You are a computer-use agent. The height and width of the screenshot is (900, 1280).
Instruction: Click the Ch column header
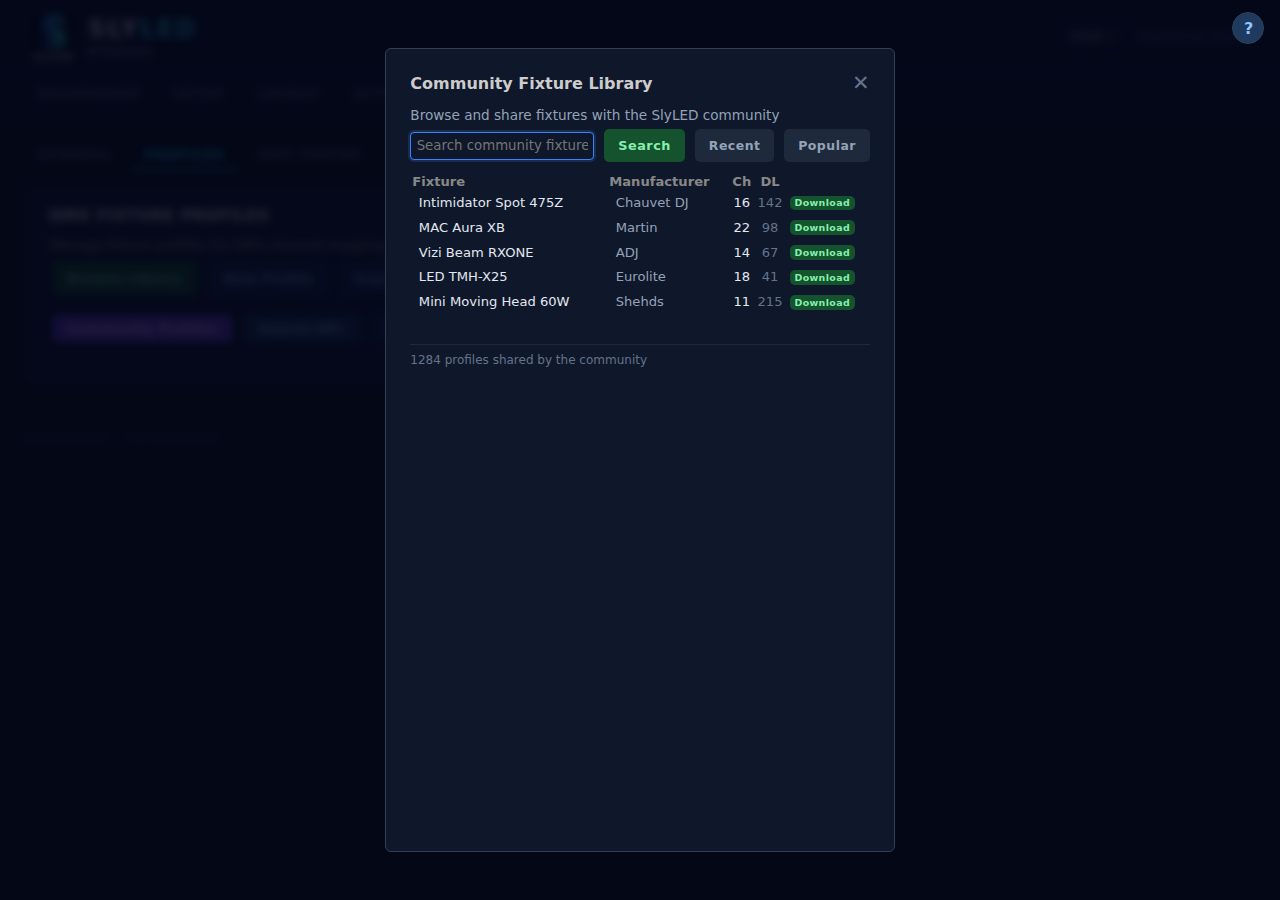(x=741, y=182)
